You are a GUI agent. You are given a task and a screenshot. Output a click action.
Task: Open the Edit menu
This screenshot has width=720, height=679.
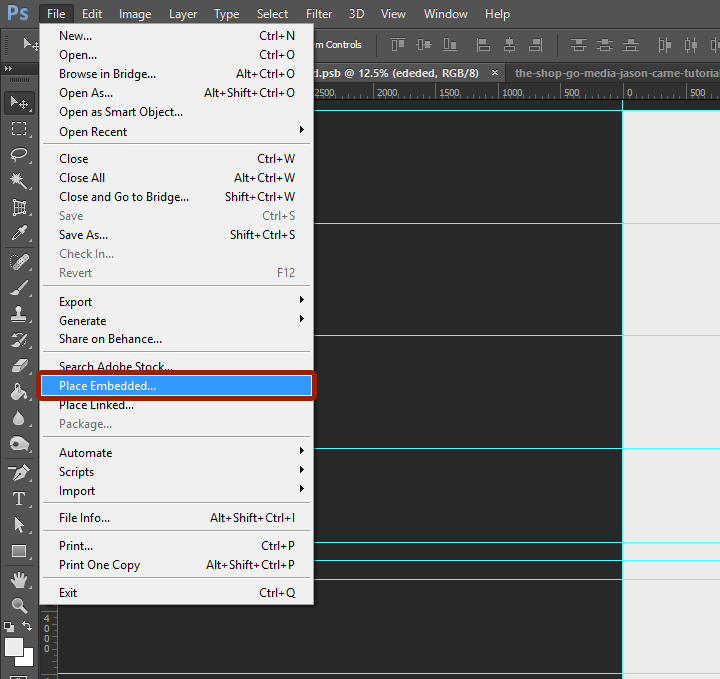pyautogui.click(x=92, y=14)
